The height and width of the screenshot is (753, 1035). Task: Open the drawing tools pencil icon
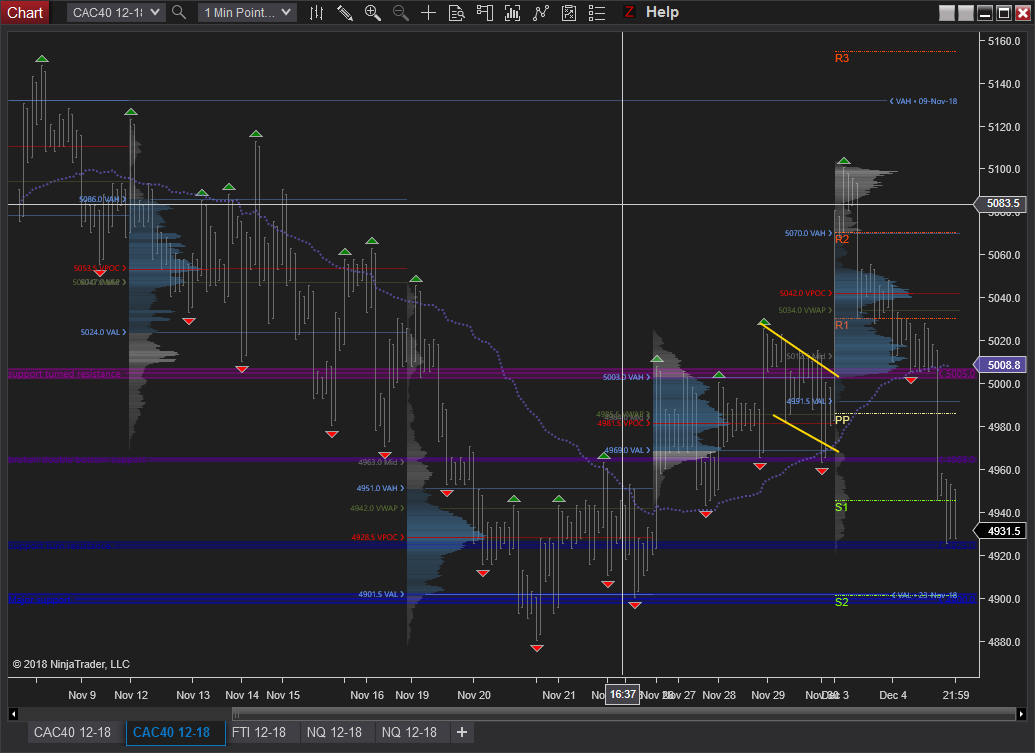(x=345, y=13)
